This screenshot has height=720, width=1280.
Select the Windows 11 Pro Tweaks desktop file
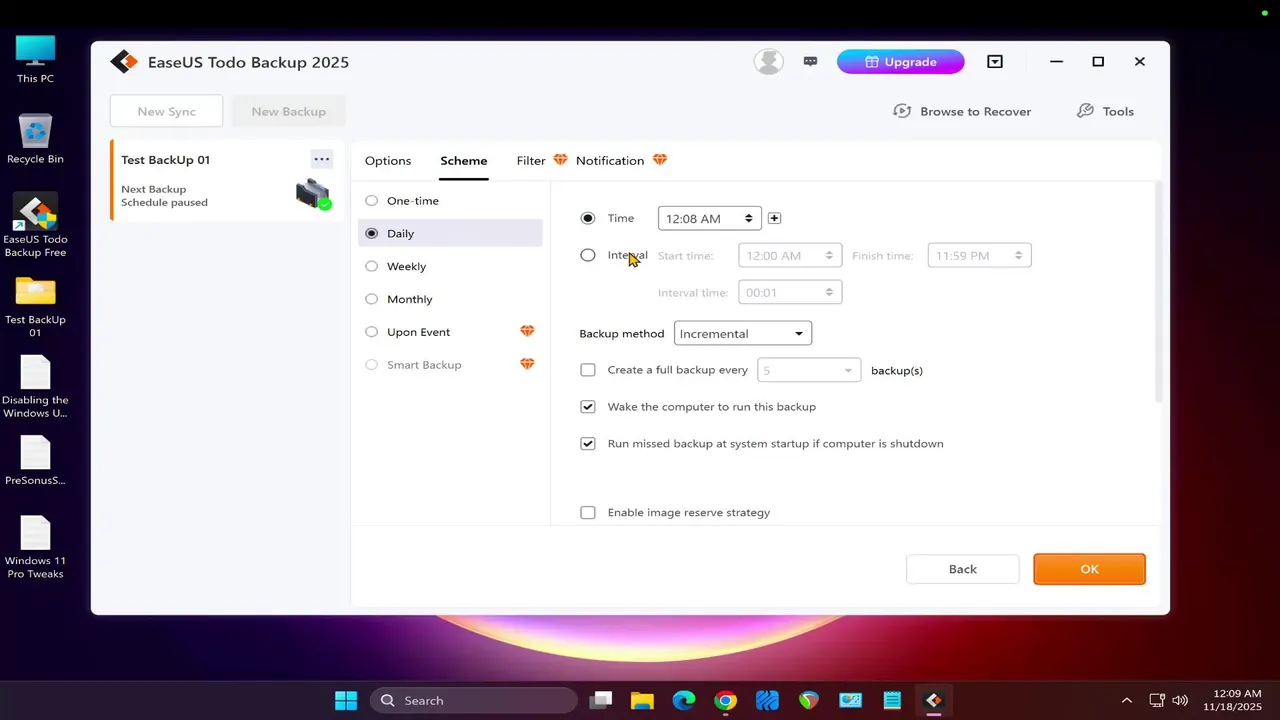(35, 548)
